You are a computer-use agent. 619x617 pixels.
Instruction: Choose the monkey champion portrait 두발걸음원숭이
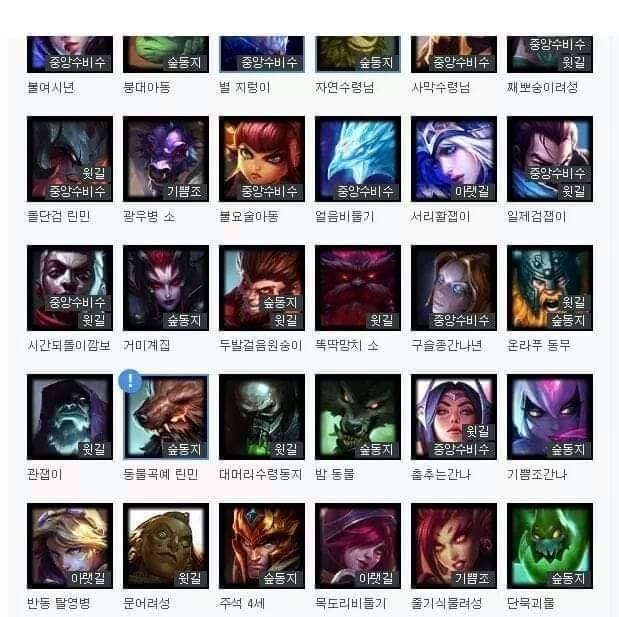pyautogui.click(x=262, y=288)
